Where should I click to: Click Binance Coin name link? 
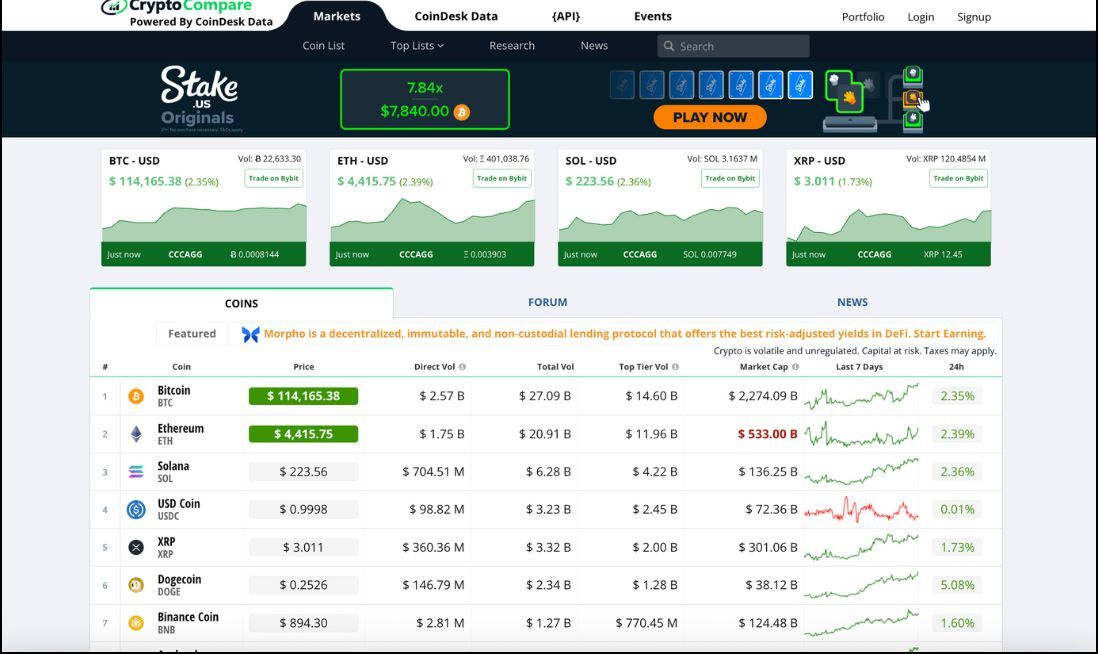(188, 618)
